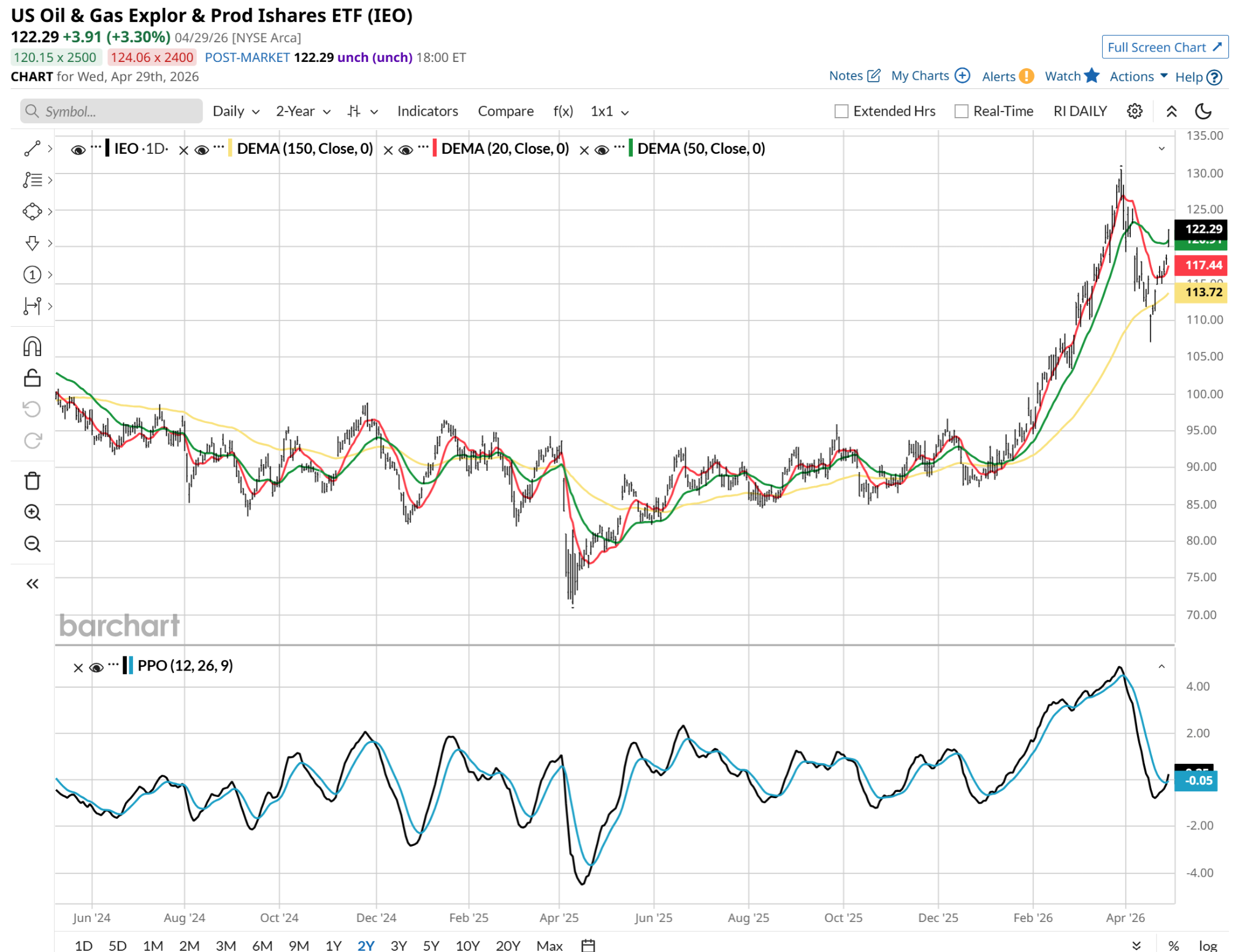Enable the Extended Hrs checkbox
Image resolution: width=1256 pixels, height=952 pixels.
coord(841,111)
